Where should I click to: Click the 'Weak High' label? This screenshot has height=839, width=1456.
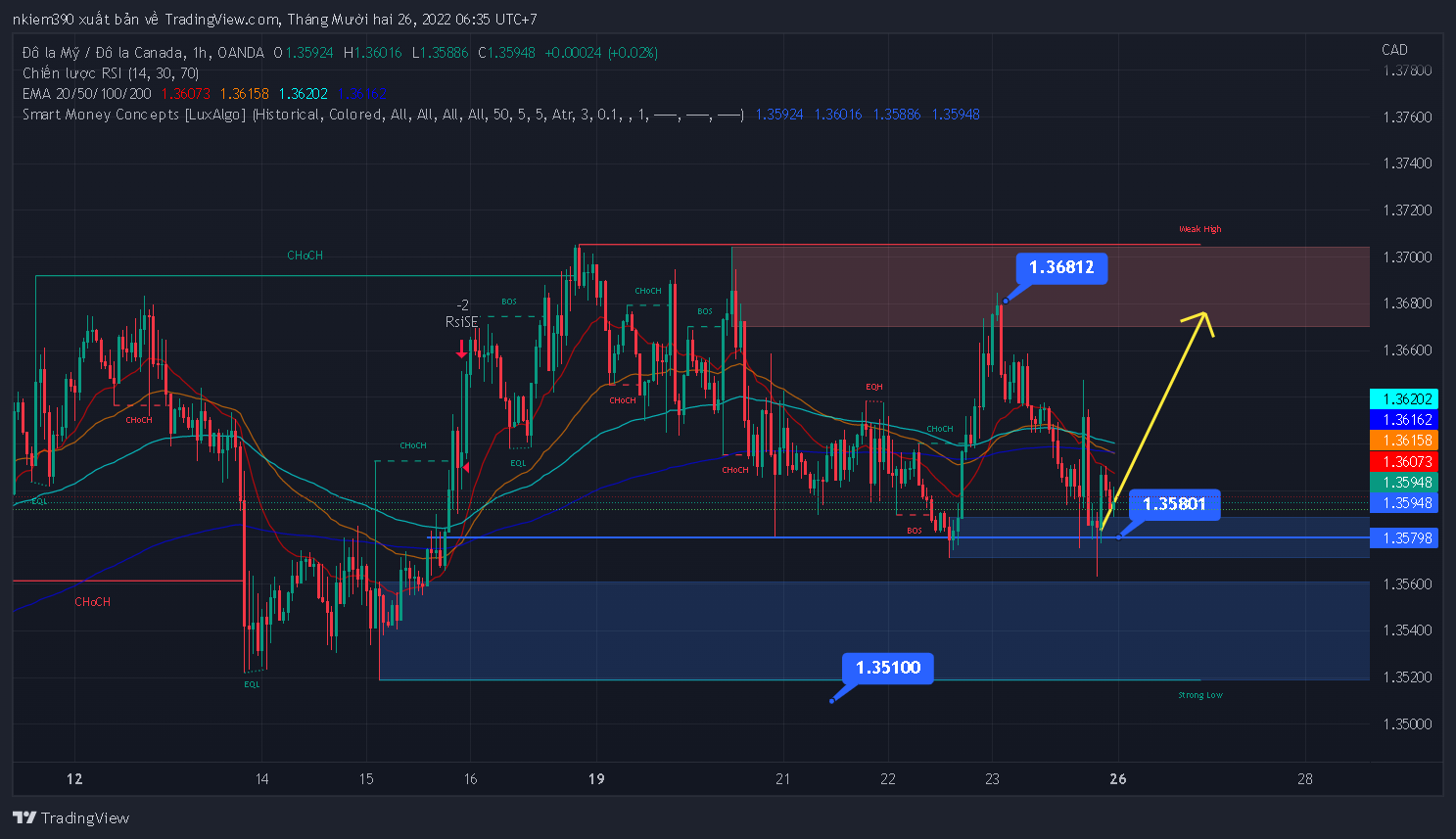click(1199, 229)
